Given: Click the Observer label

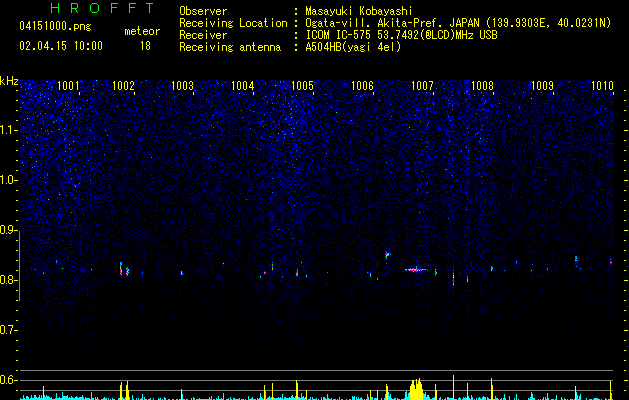Looking at the screenshot, I should [x=203, y=11].
